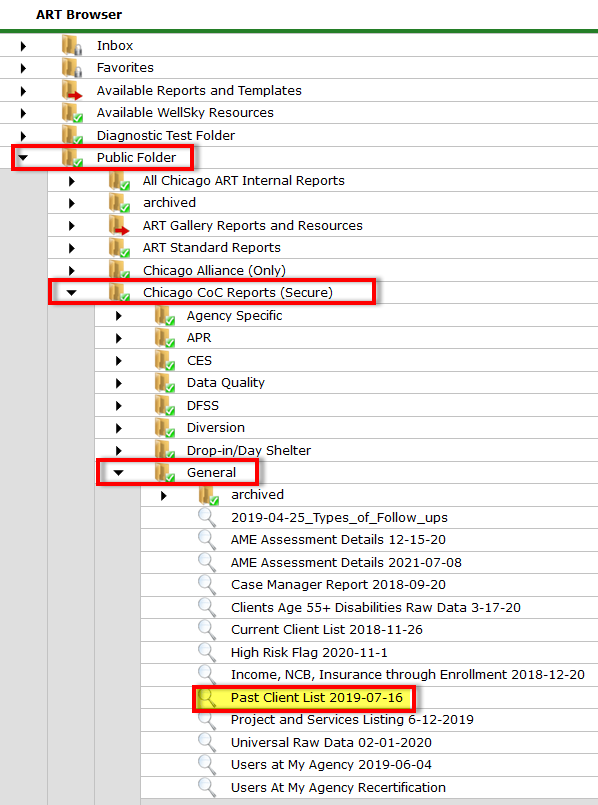Collapse the General folder arrow

(118, 473)
